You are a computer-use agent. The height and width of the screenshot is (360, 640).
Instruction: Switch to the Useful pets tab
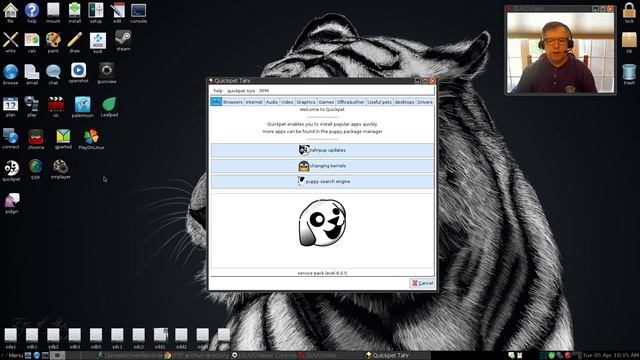pos(380,102)
